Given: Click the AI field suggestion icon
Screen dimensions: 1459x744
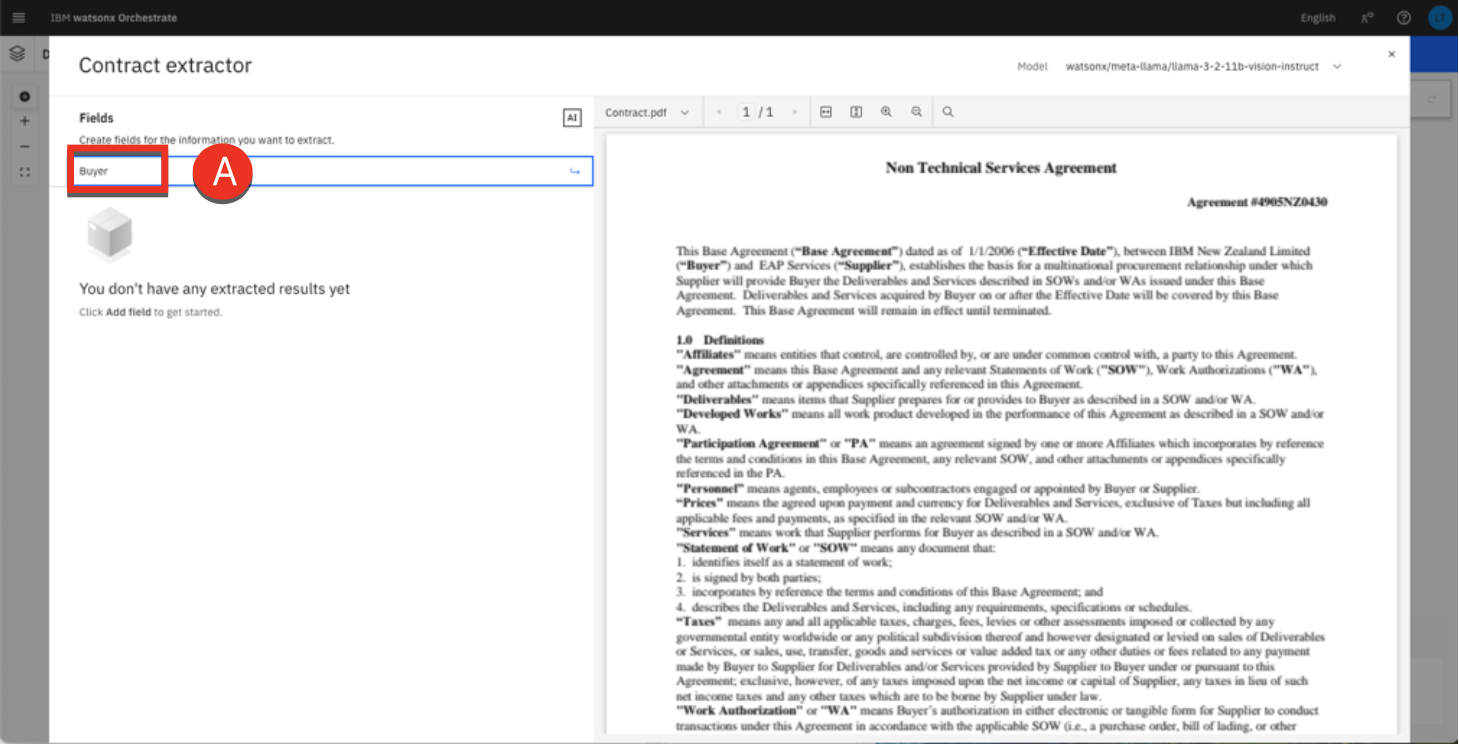Looking at the screenshot, I should click(x=571, y=118).
